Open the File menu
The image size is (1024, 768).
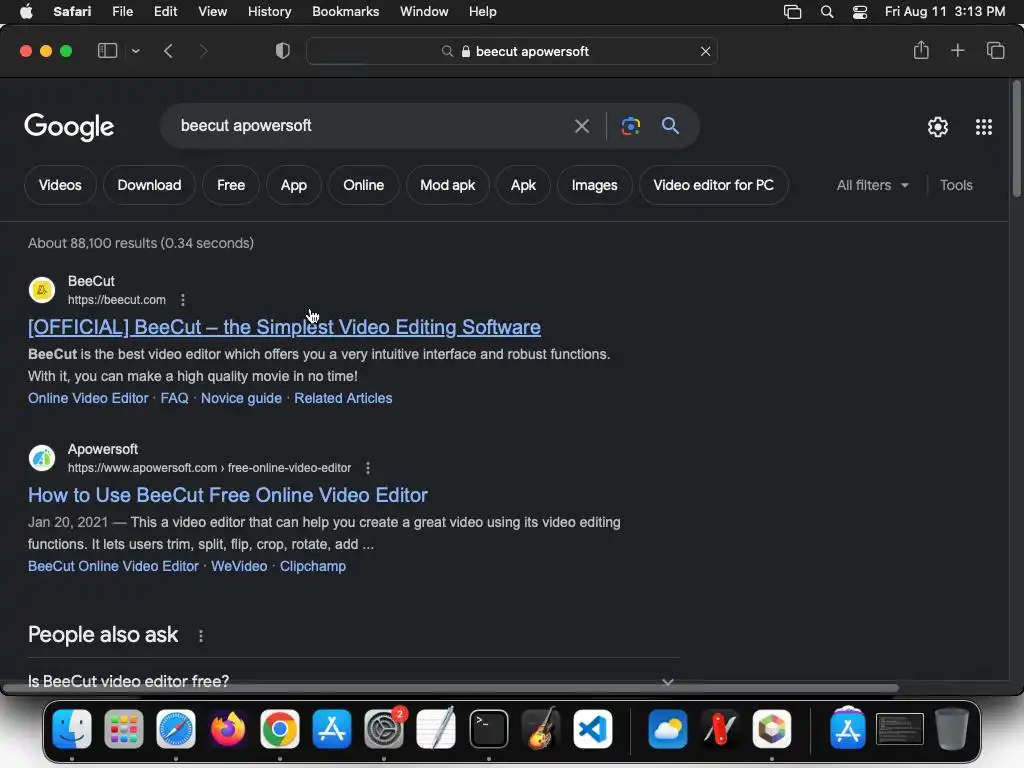(x=122, y=11)
